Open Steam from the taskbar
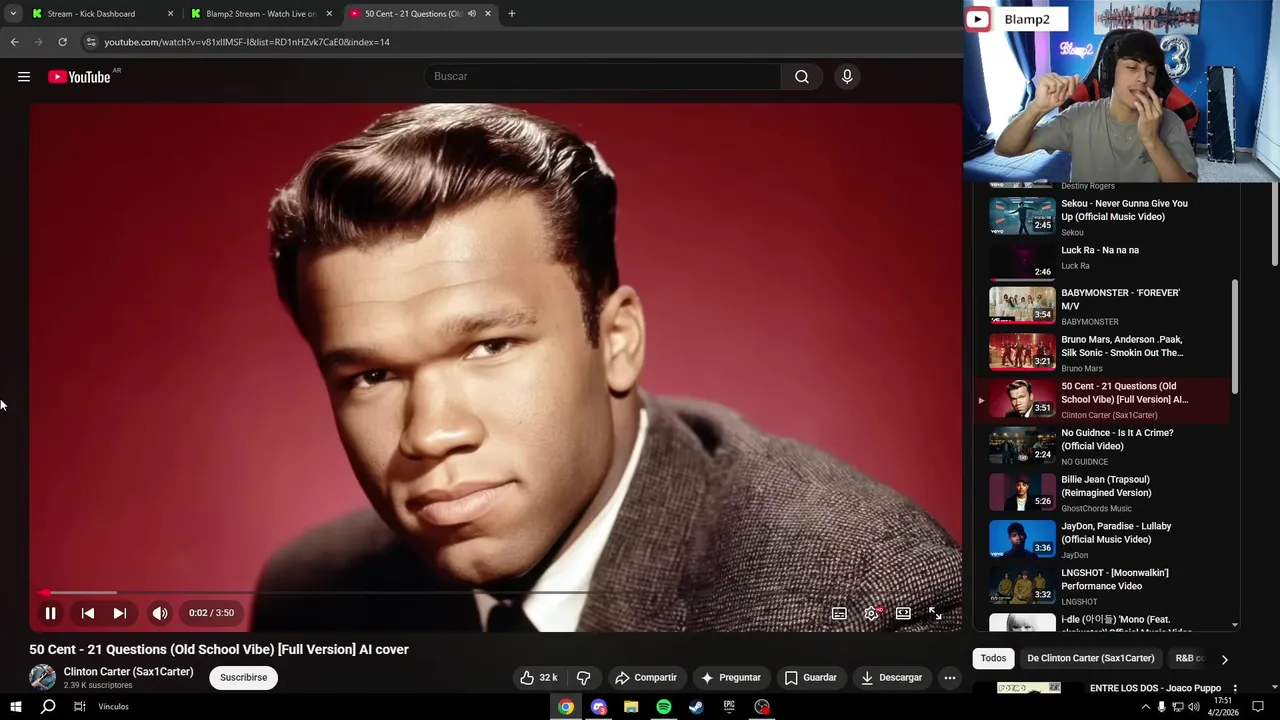 pos(696,707)
